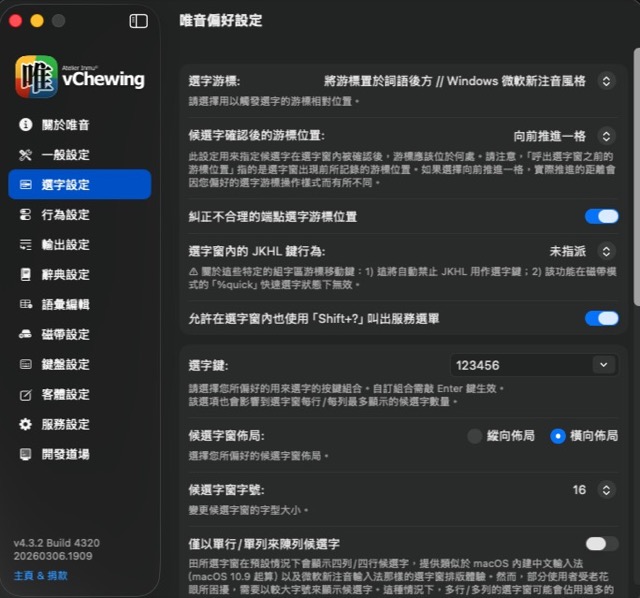This screenshot has height=598, width=640.
Task: Click the switch icon beside 行為設定
Action: [26, 215]
